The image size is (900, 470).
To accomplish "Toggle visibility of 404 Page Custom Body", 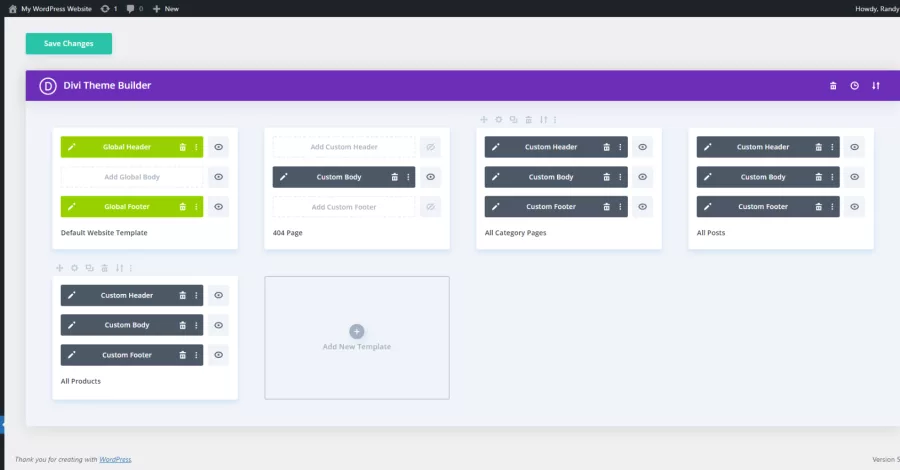I will coord(430,177).
